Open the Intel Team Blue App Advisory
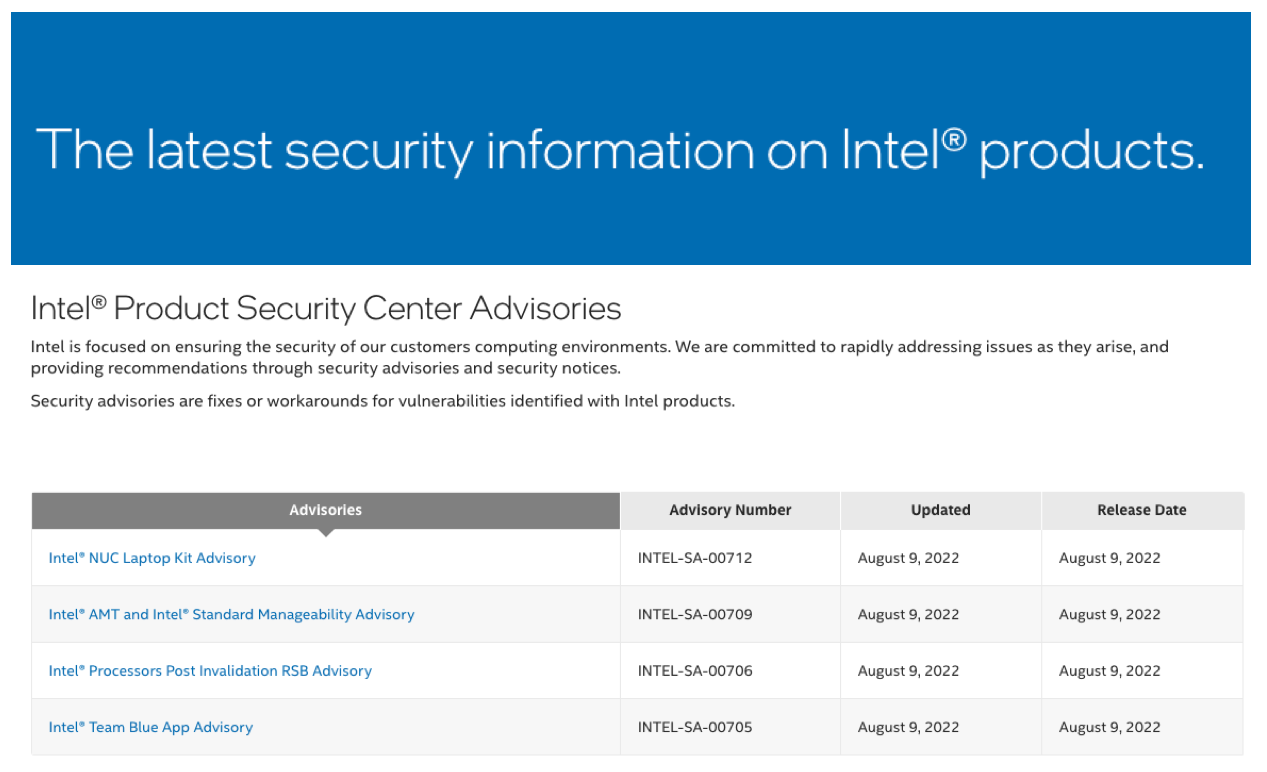1267x772 pixels. pos(151,727)
